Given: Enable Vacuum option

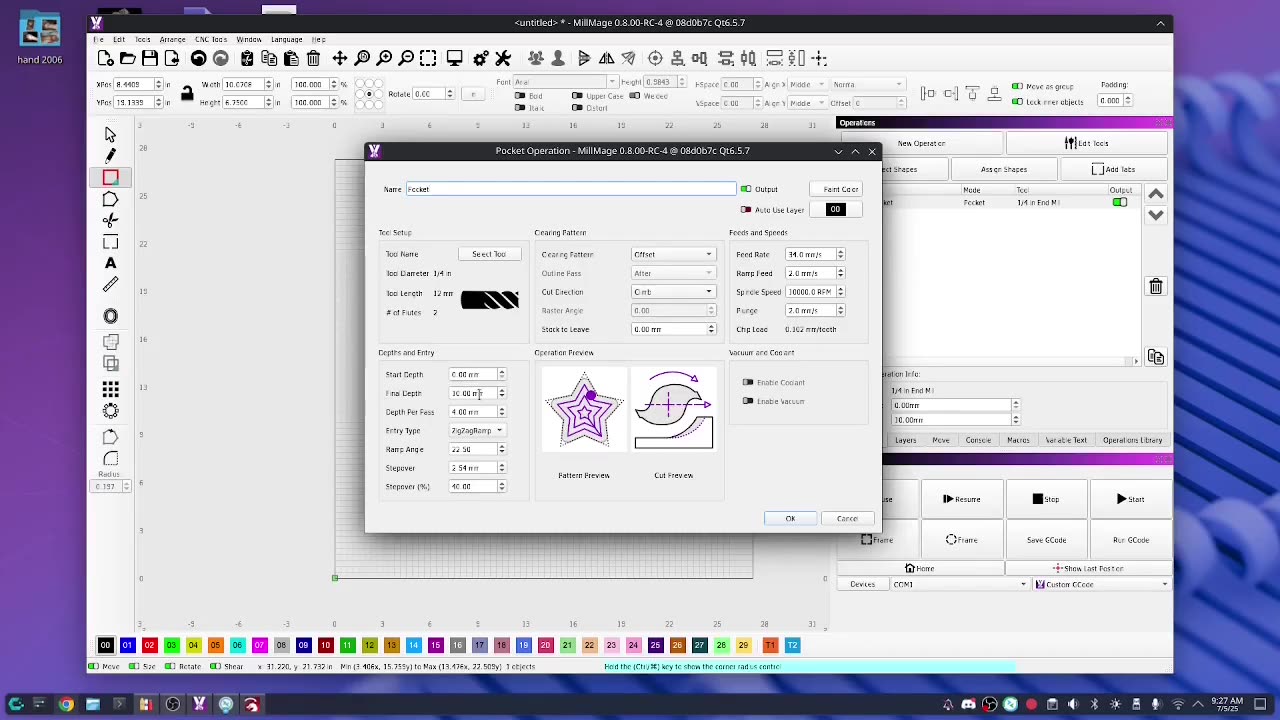Looking at the screenshot, I should point(748,401).
